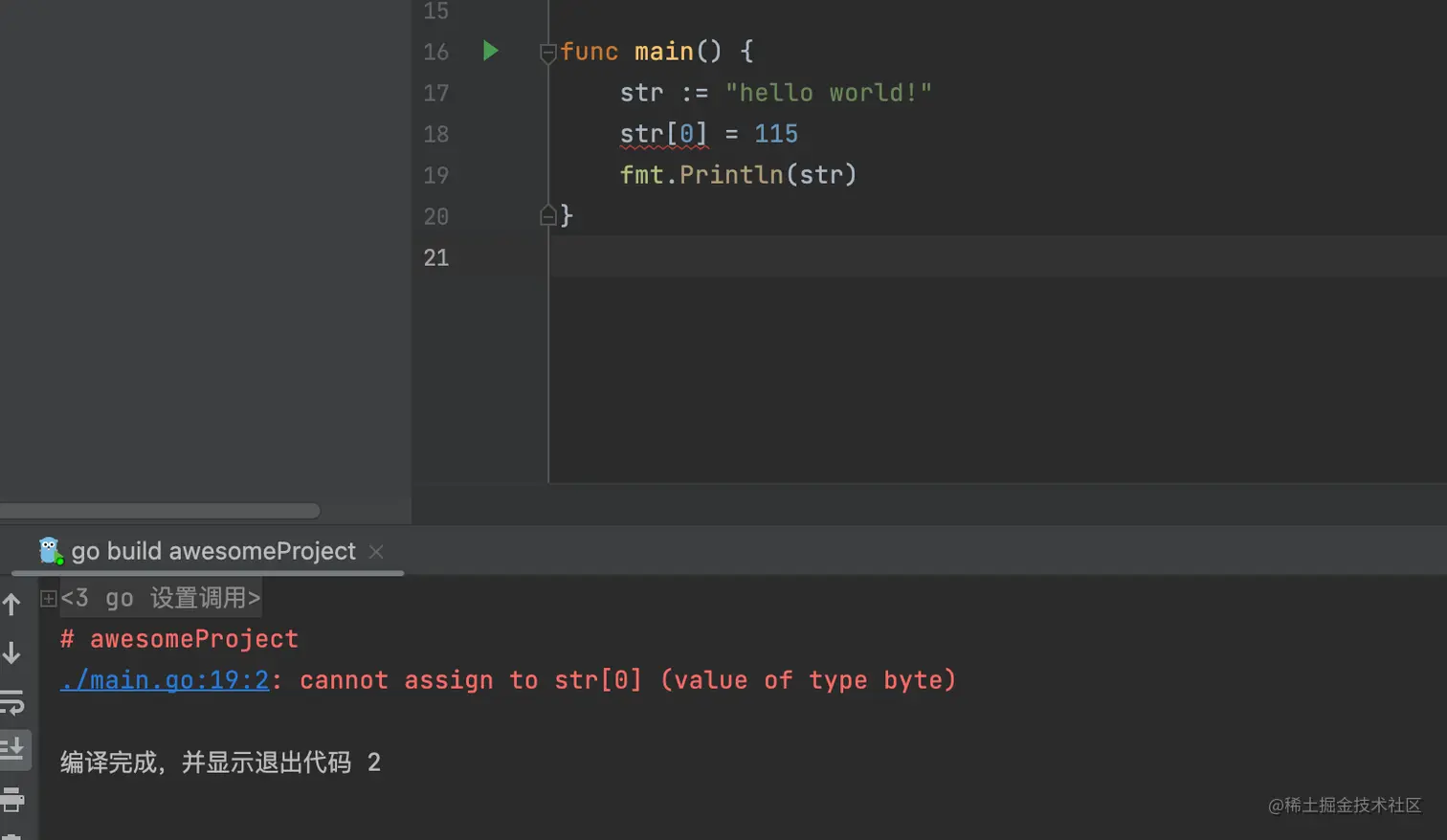This screenshot has width=1447, height=840.
Task: Toggle soft-wrap in the console toolbar
Action: (x=12, y=703)
